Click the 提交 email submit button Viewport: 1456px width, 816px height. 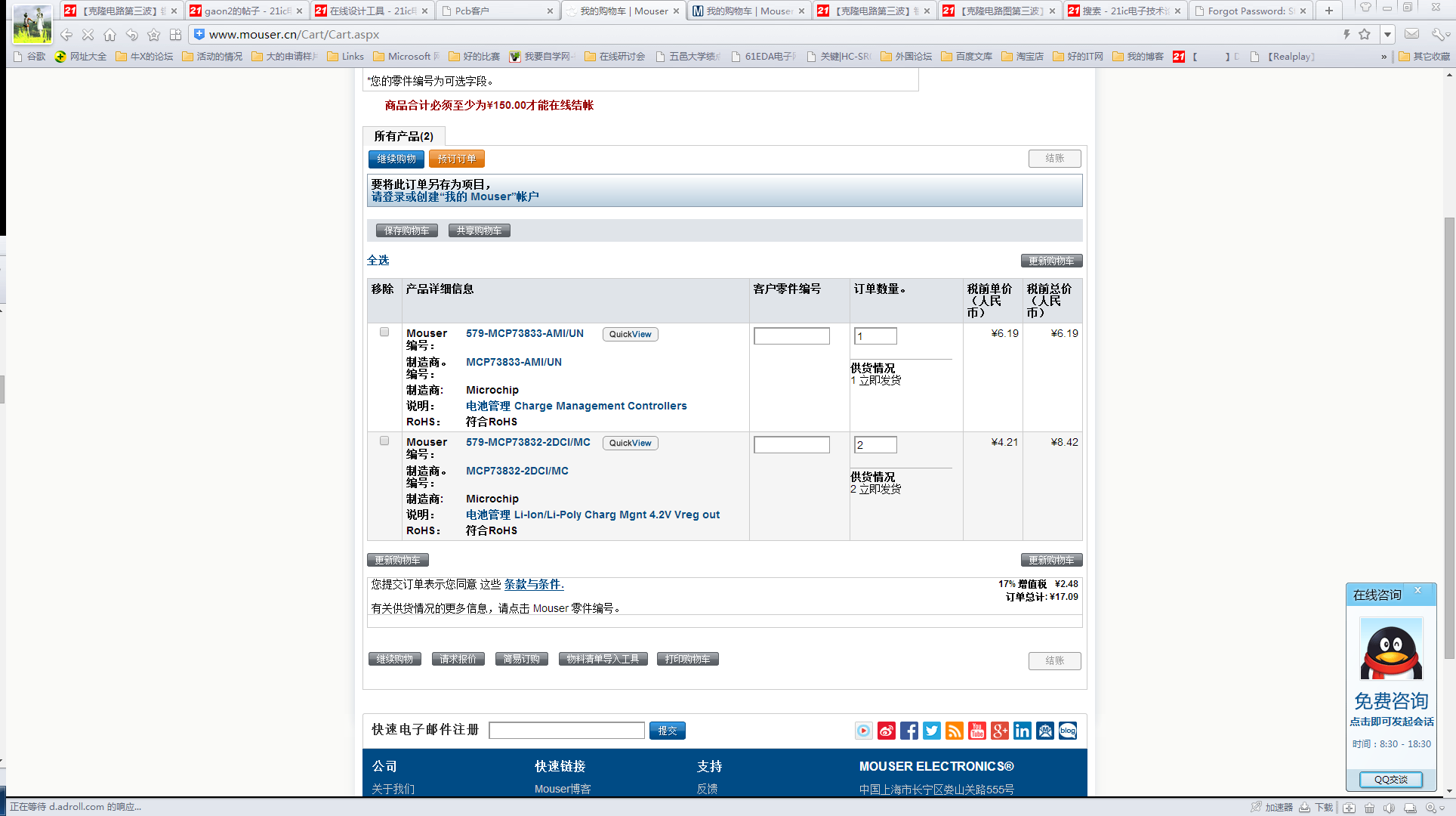668,731
